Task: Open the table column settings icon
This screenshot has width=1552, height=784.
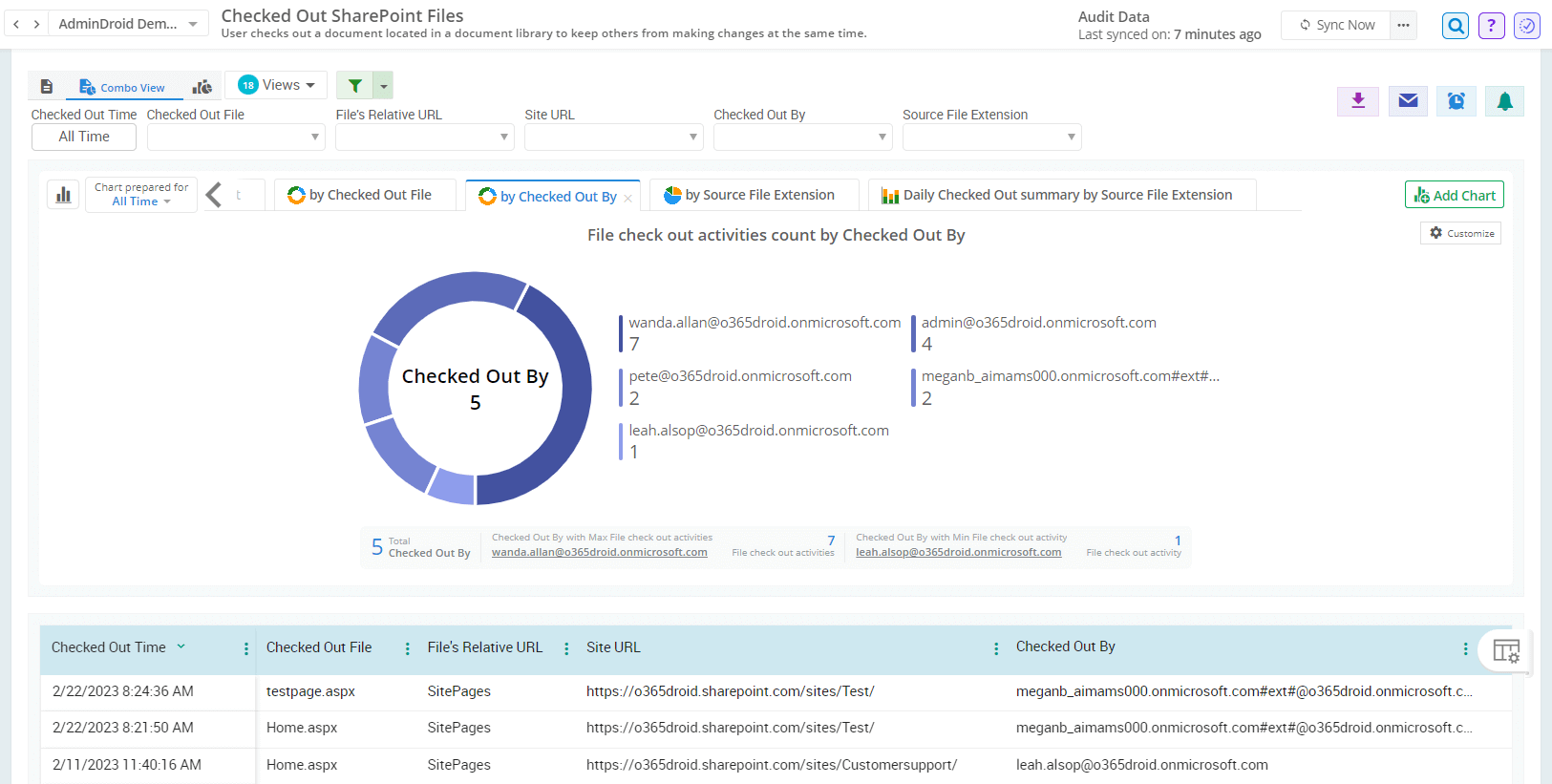Action: tap(1505, 651)
